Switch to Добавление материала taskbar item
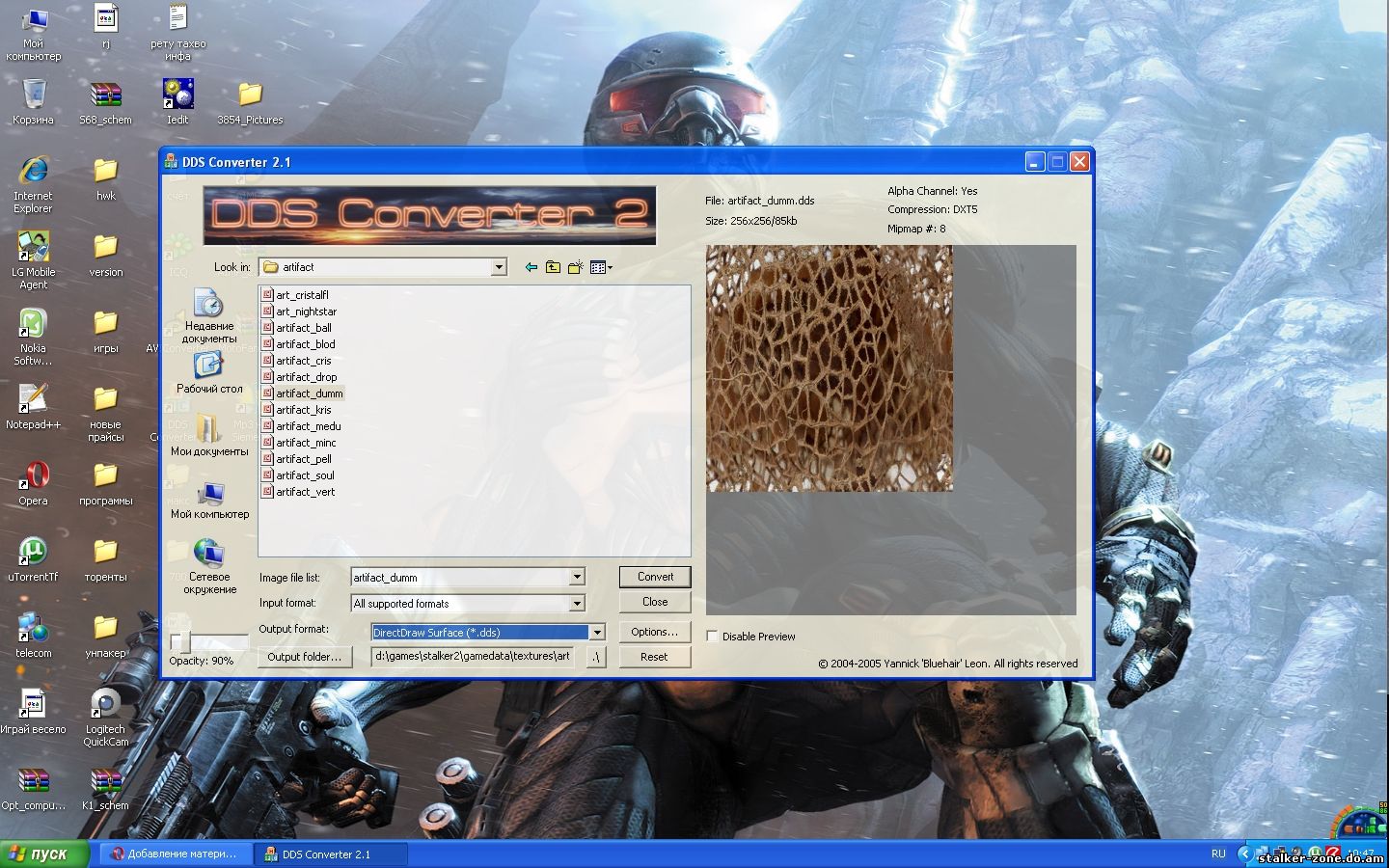1389x868 pixels. (174, 854)
